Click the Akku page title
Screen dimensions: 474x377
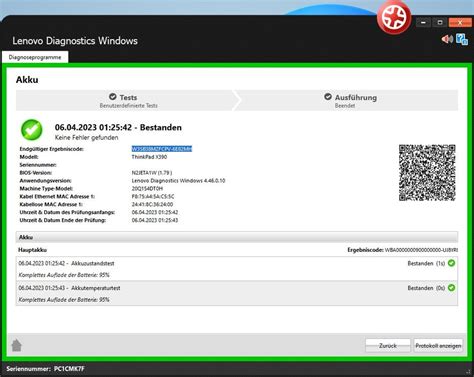(27, 80)
